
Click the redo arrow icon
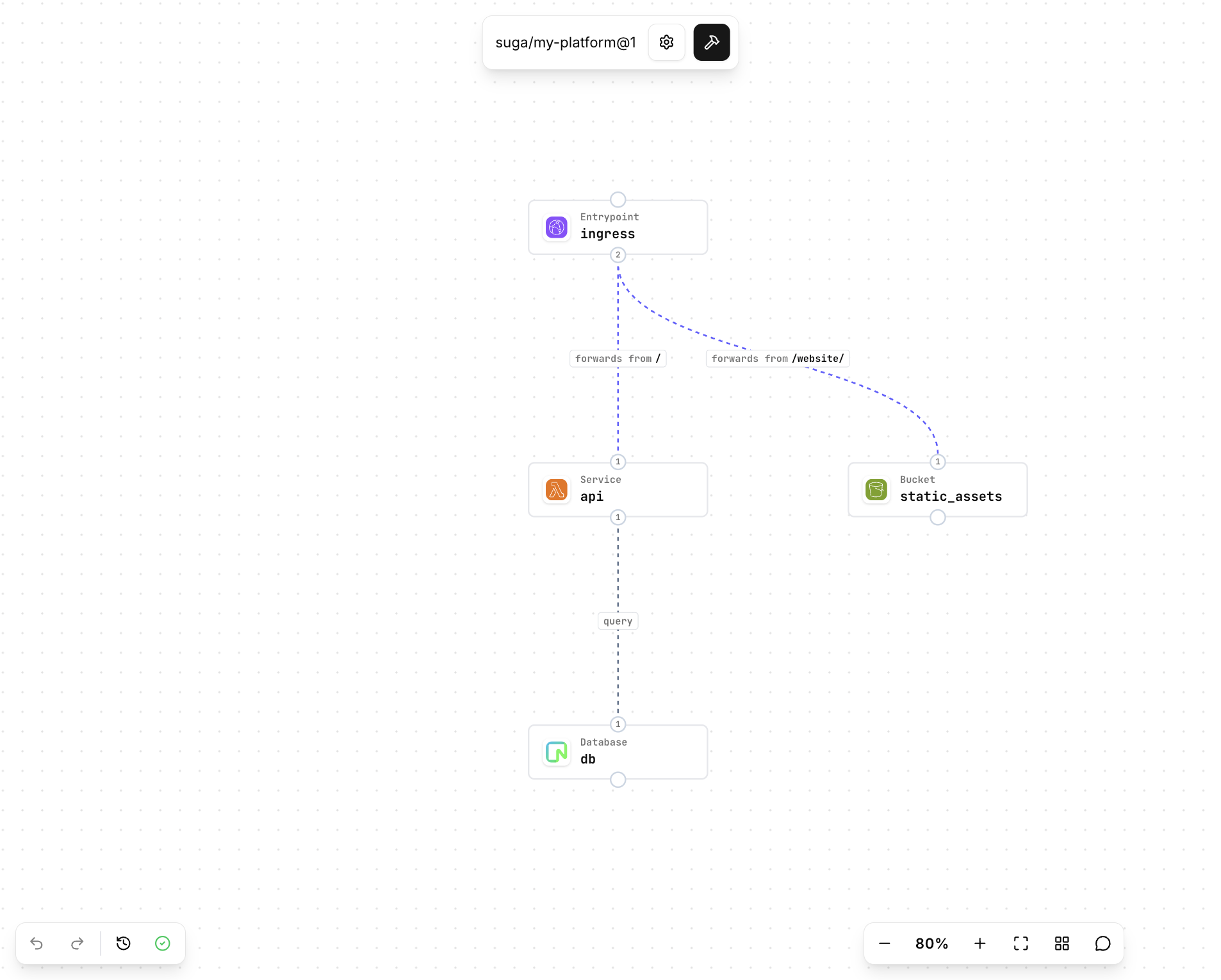(x=77, y=943)
